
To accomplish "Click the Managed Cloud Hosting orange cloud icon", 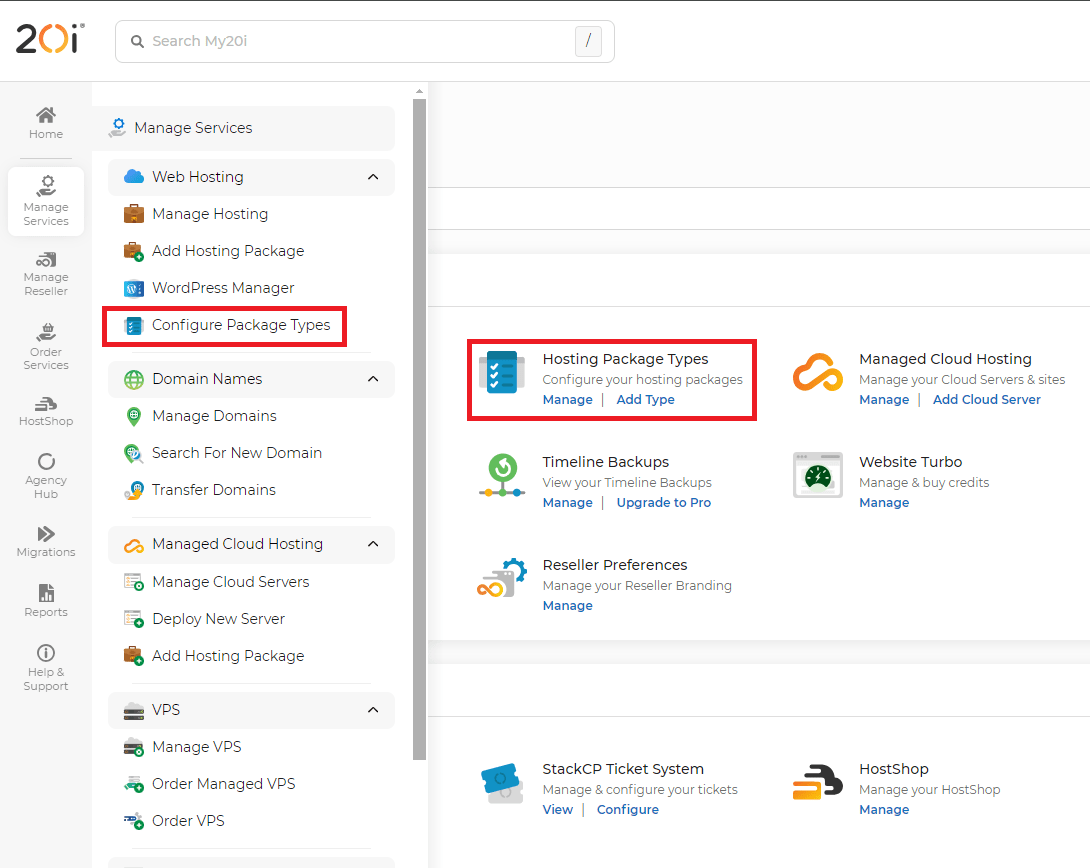I will click(x=818, y=372).
